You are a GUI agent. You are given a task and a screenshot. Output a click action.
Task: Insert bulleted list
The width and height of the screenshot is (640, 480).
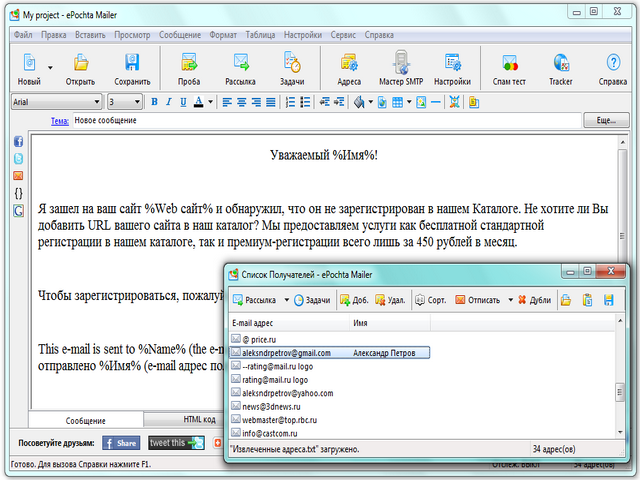point(305,102)
